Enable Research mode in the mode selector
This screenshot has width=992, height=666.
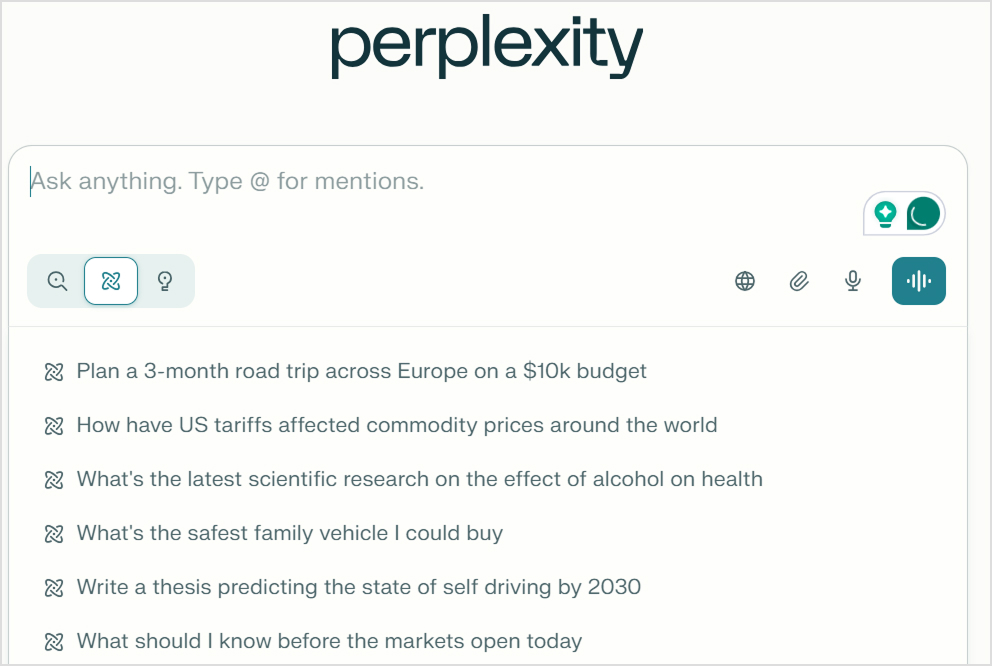[111, 281]
